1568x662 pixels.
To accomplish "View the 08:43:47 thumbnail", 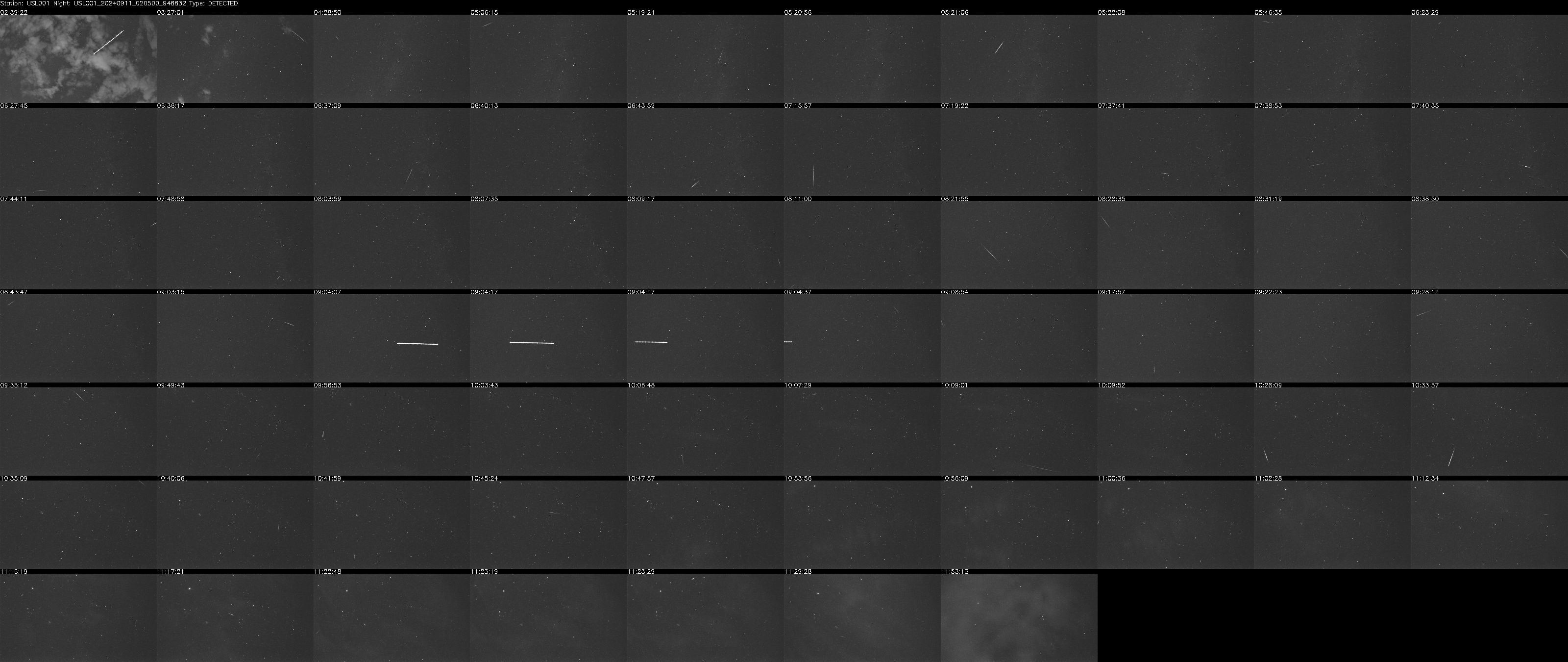I will [x=78, y=338].
